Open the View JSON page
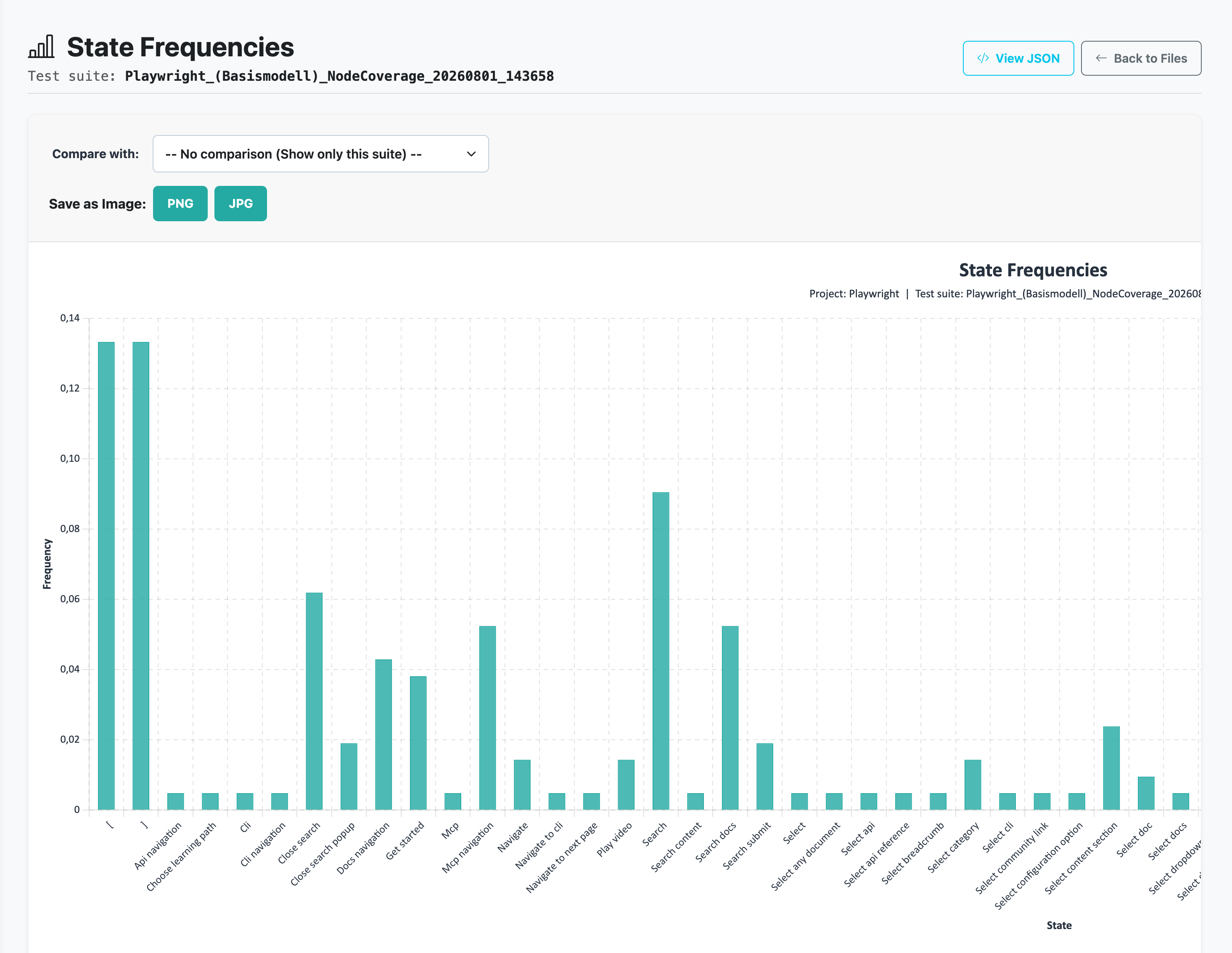 (1018, 58)
